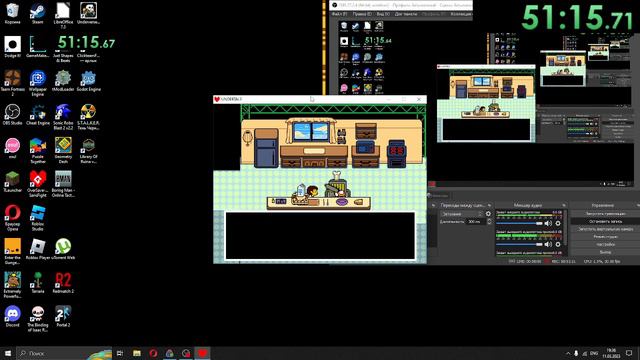Click Режим студии button in OBS
This screenshot has width=640, height=360.
coord(605,237)
